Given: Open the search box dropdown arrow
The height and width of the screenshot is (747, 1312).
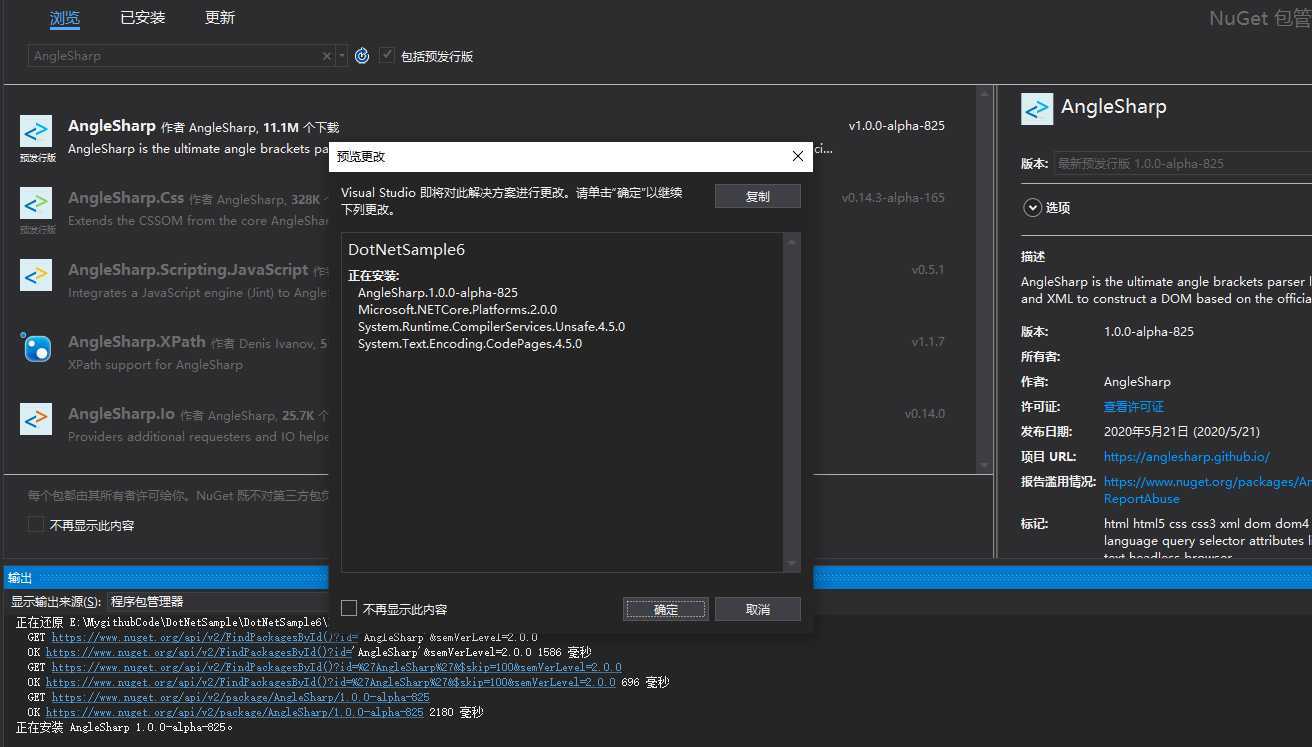Looking at the screenshot, I should pyautogui.click(x=342, y=56).
